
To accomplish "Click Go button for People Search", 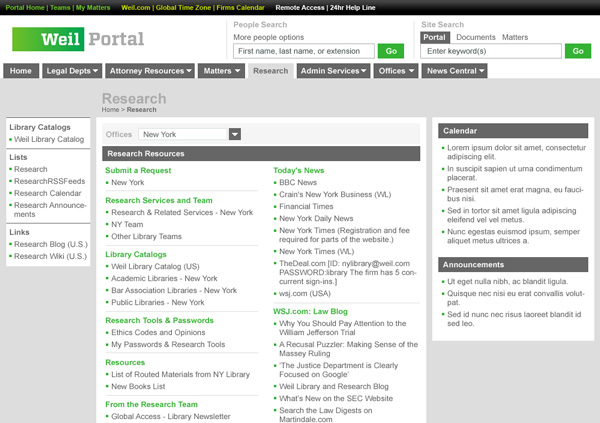I will 391,51.
